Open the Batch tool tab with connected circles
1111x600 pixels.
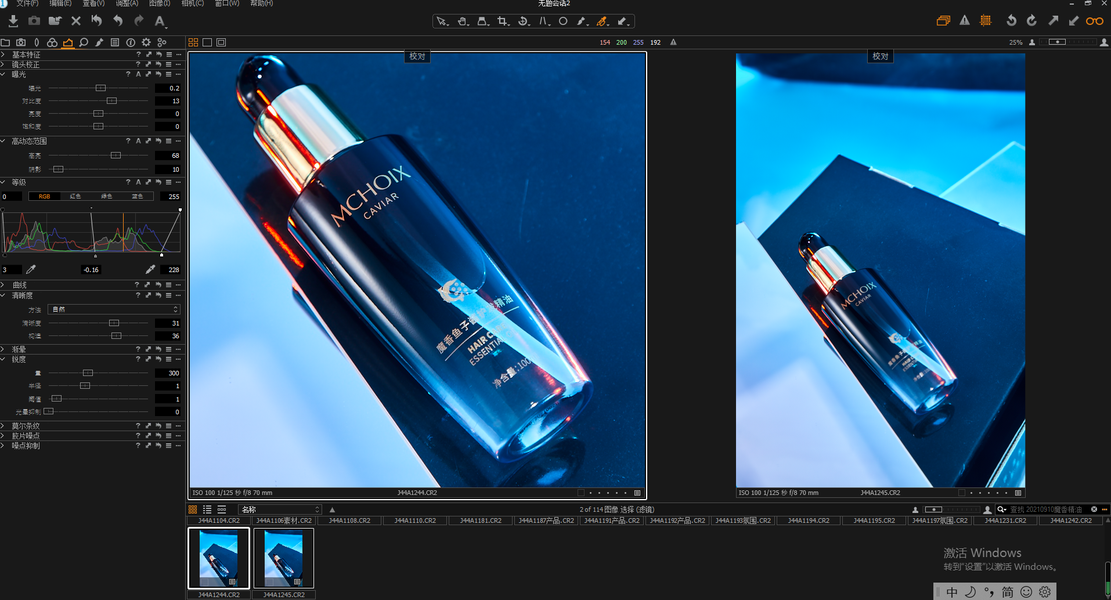tap(162, 43)
